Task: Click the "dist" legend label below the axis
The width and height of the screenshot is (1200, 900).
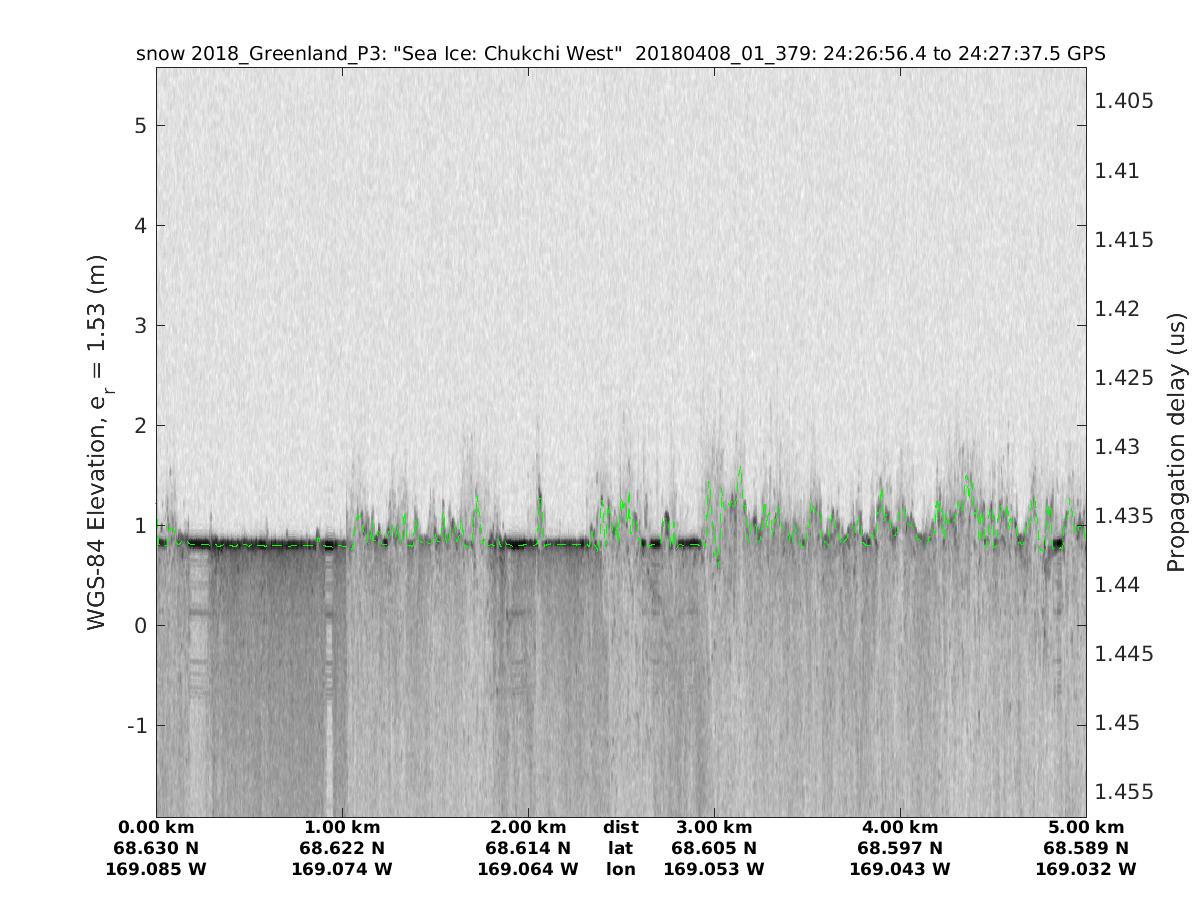Action: click(x=621, y=828)
